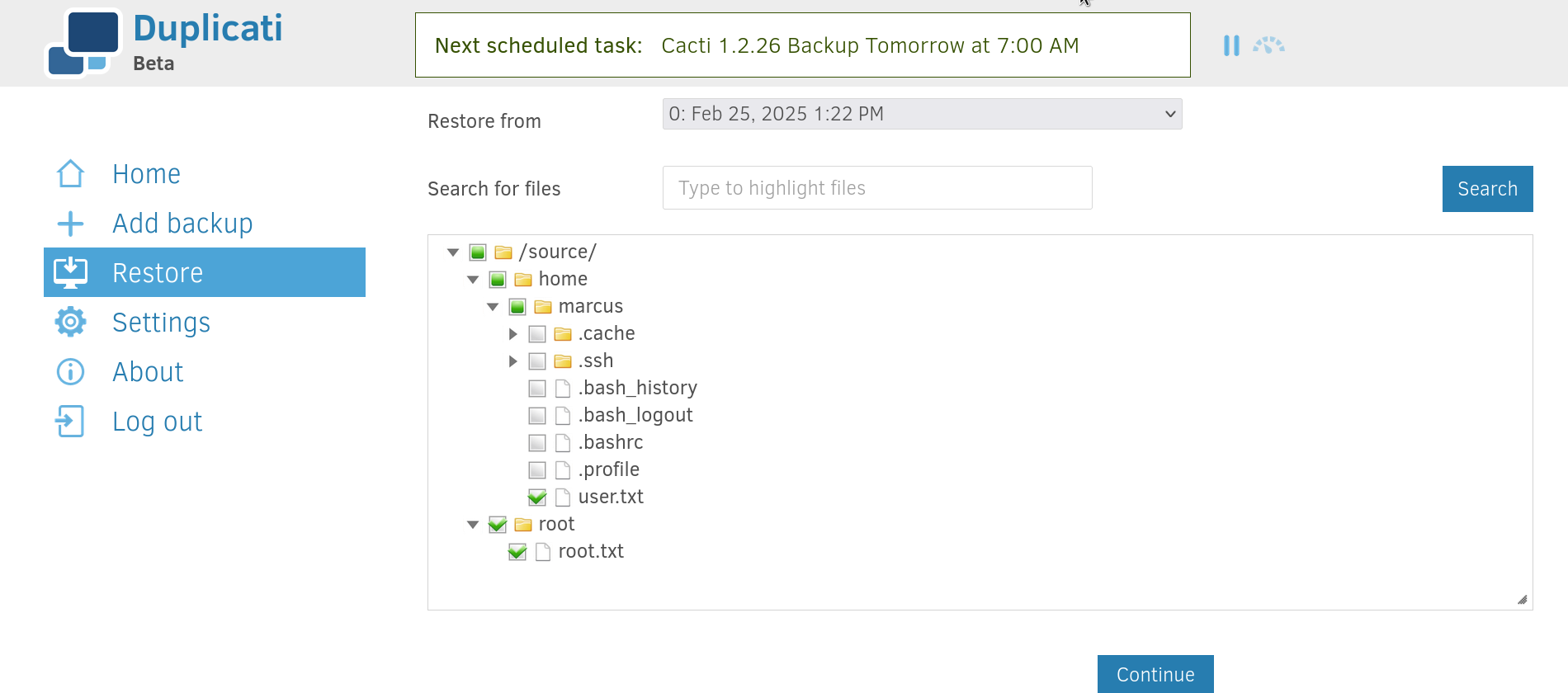Click the Search button
Viewport: 1568px width, 693px height.
1487,189
